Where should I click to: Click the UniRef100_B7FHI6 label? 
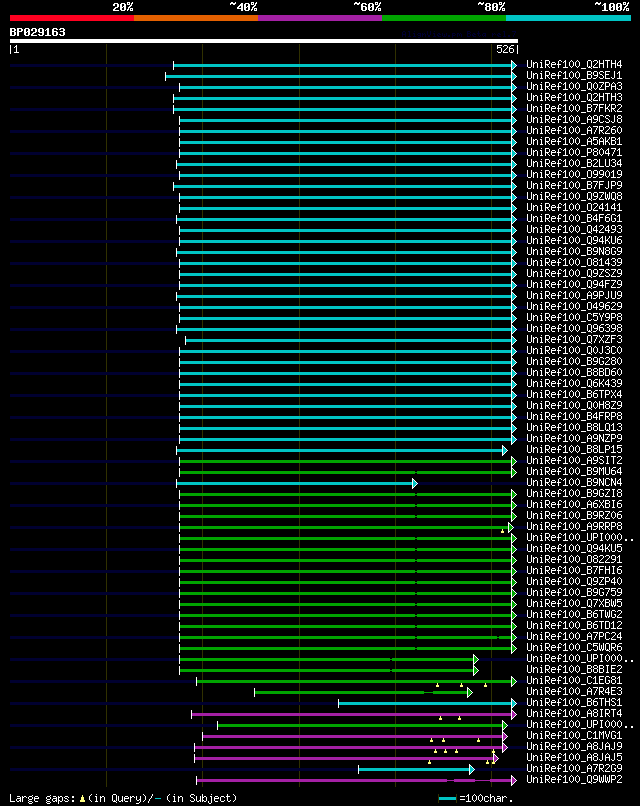(574, 571)
